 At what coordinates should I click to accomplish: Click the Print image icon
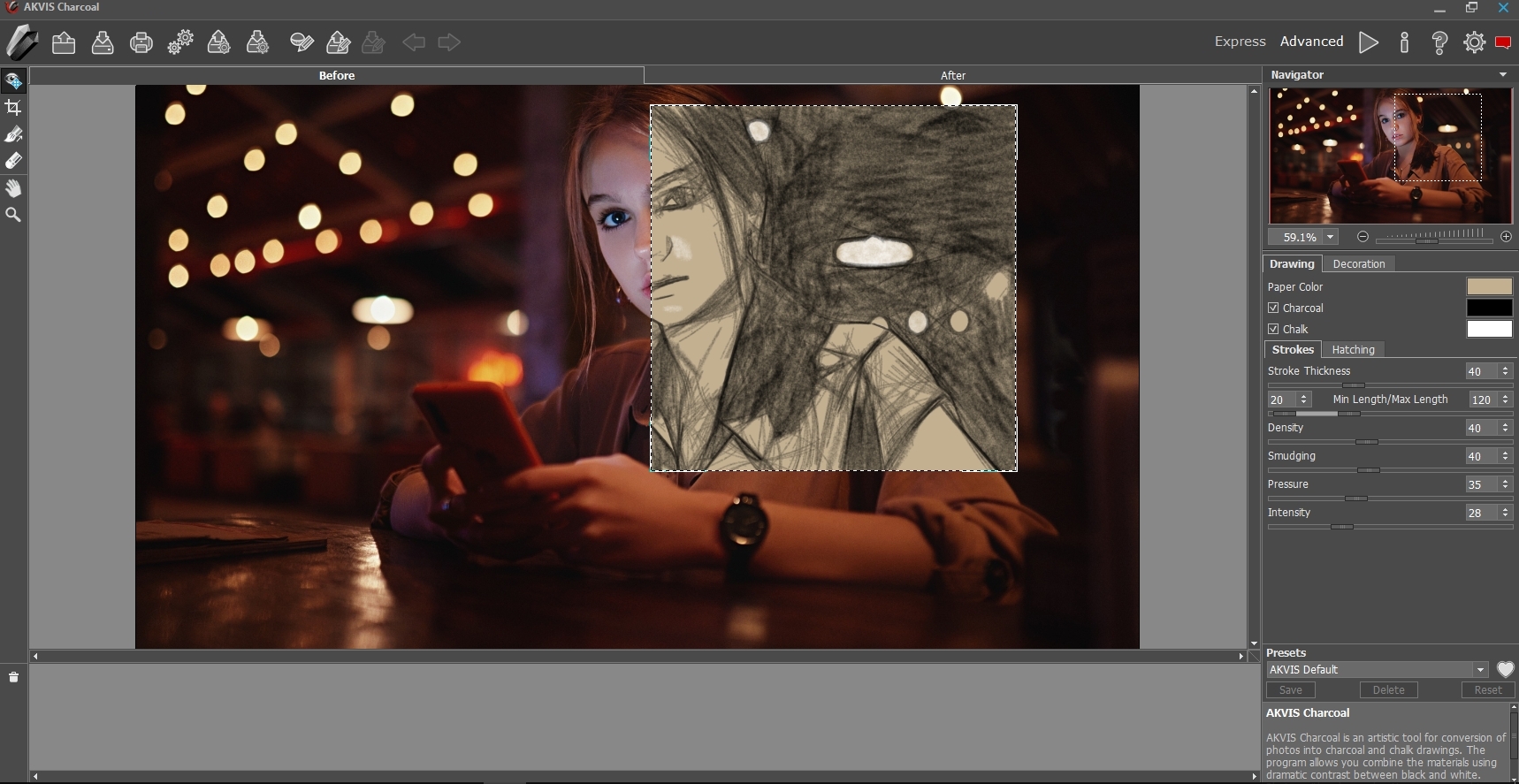pos(141,42)
